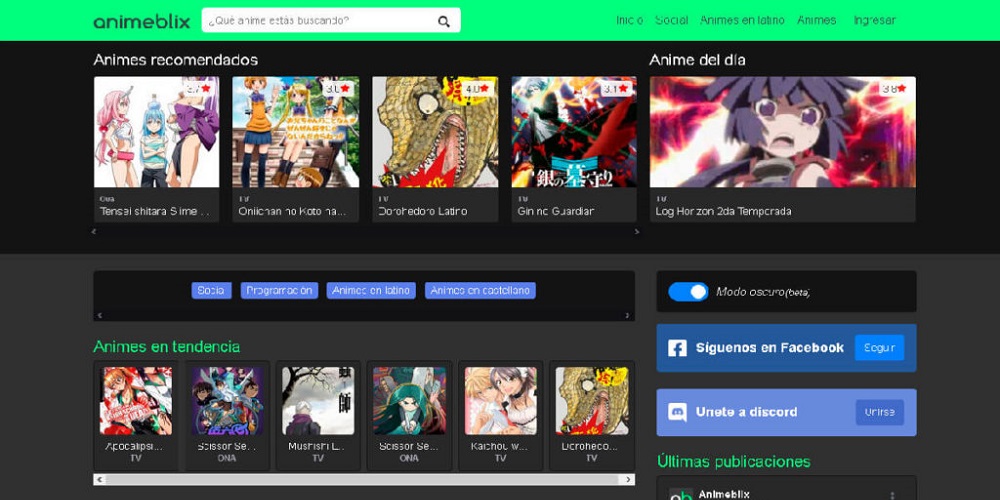Image resolution: width=1000 pixels, height=500 pixels.
Task: Click the Últimas publicaciones heading
Action: pos(733,461)
